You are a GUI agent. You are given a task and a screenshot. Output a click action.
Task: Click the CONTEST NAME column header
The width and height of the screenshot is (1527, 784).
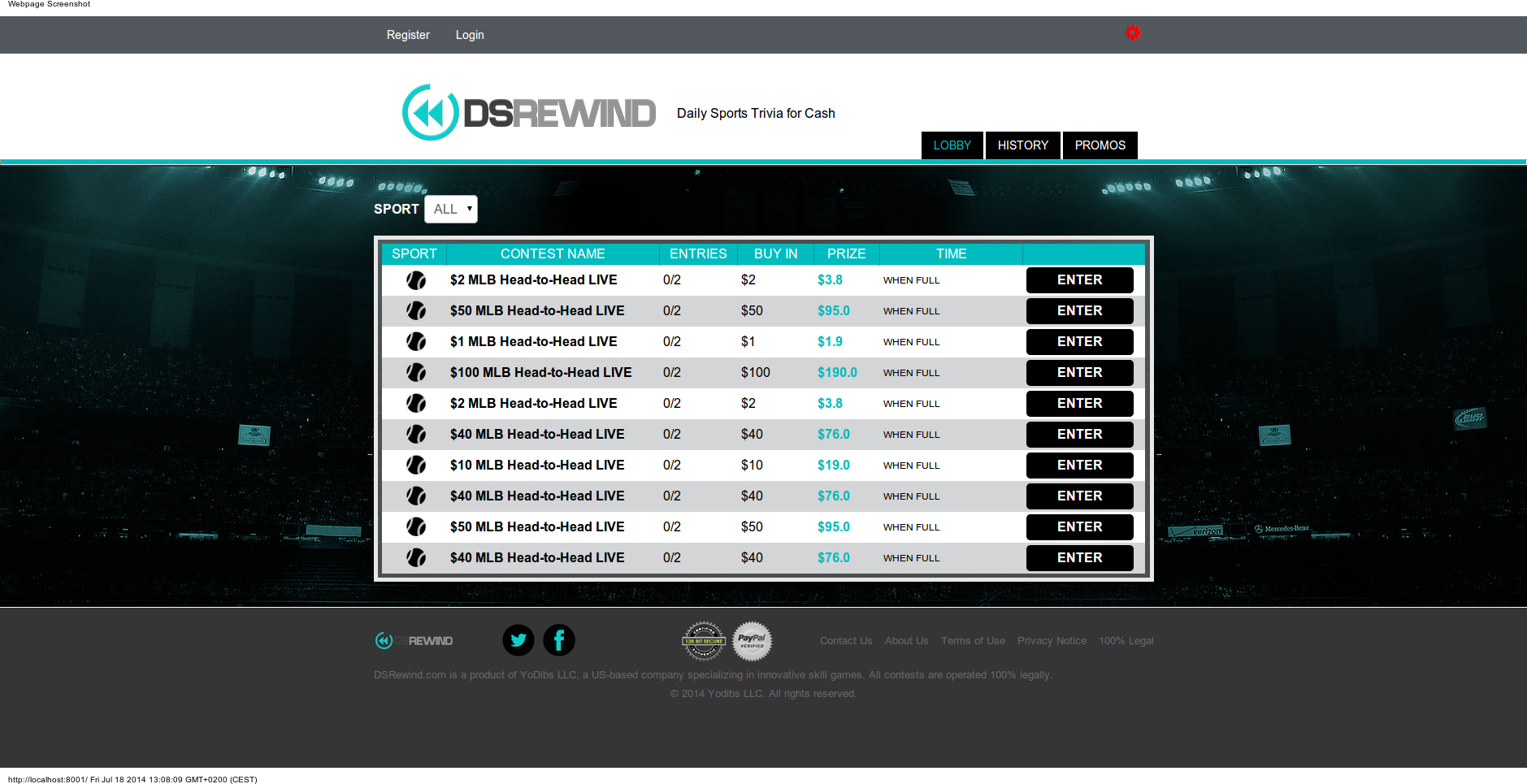[553, 254]
